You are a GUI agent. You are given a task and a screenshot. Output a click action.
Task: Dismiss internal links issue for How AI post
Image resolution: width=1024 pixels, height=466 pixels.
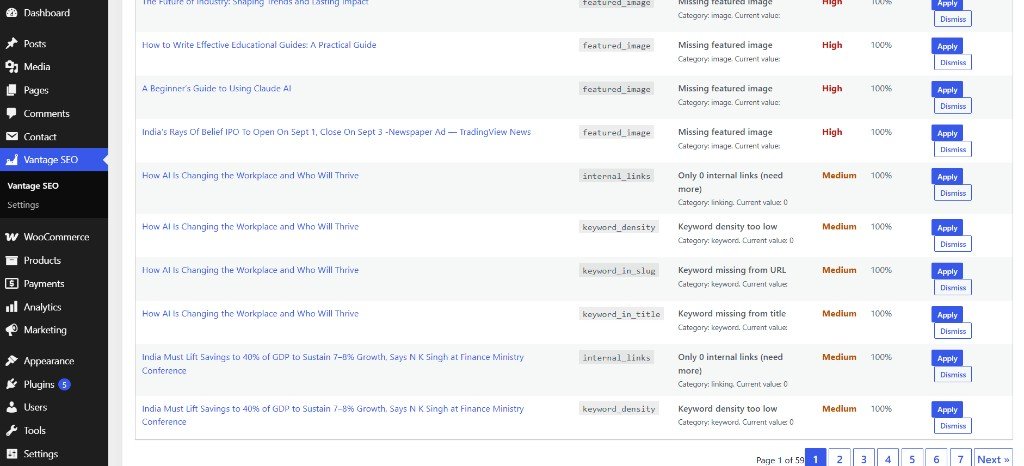(x=953, y=193)
